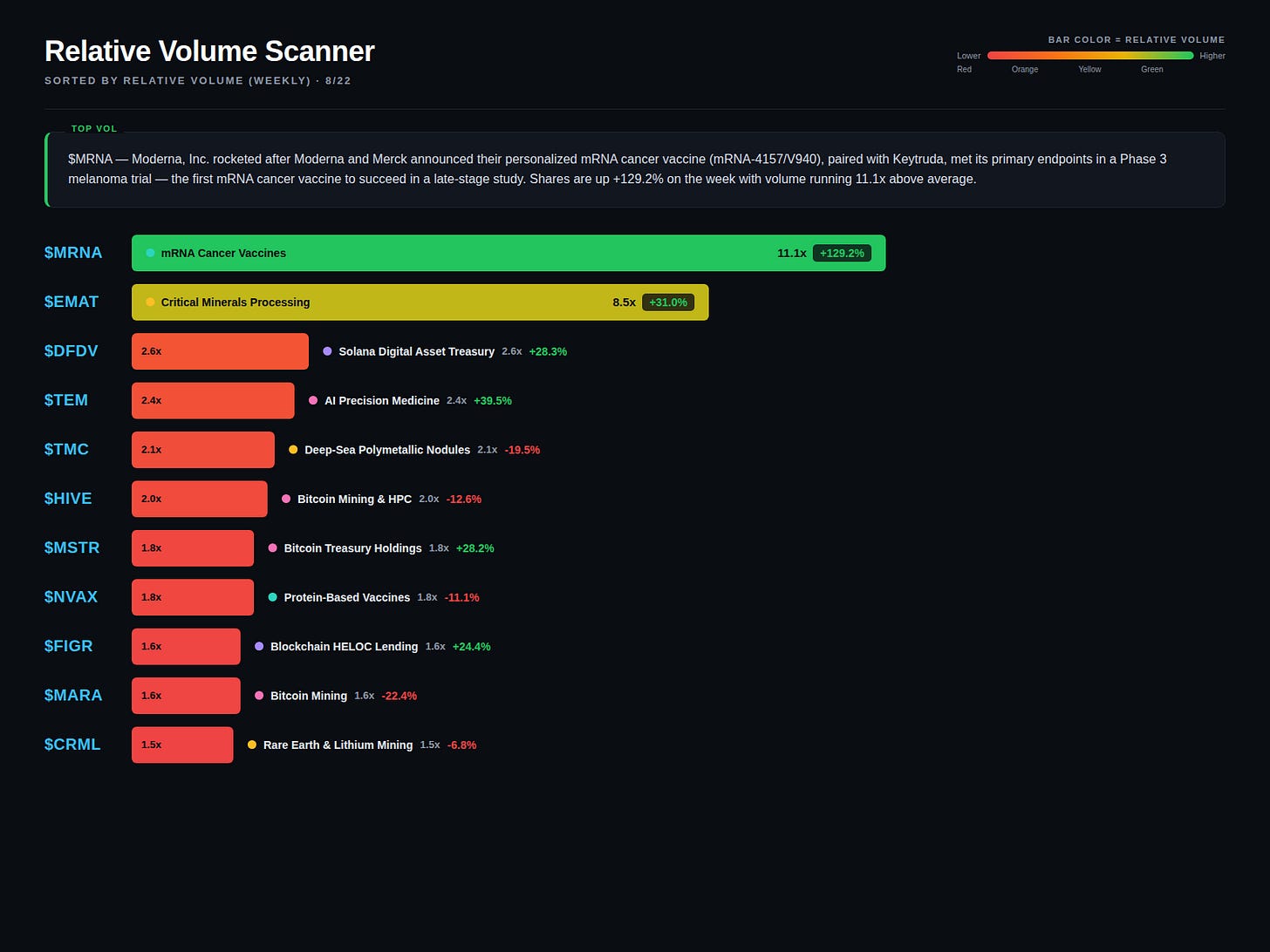Open the $MRNA ticker
This screenshot has height=952, width=1270.
tap(73, 253)
